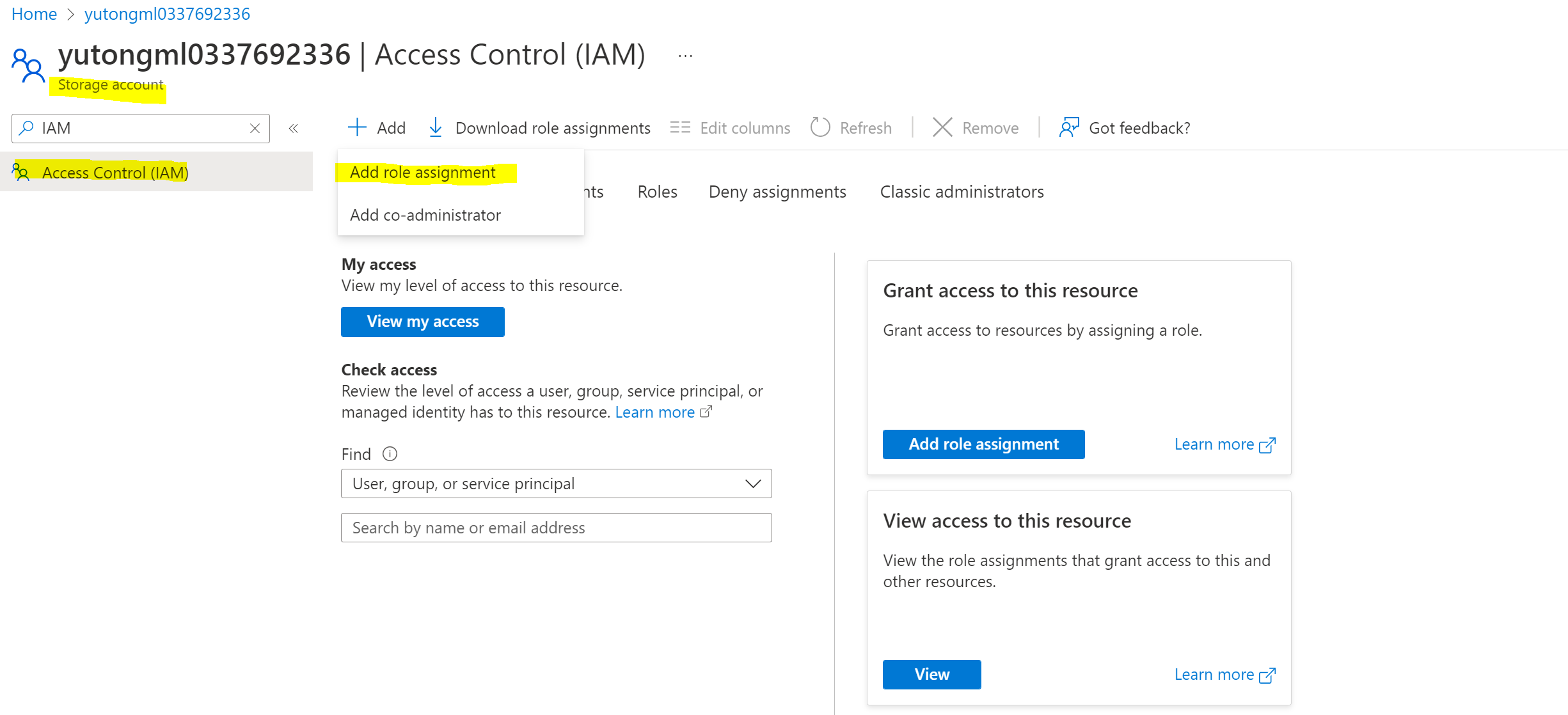This screenshot has height=715, width=1568.
Task: Click the Refresh circular arrow icon
Action: tap(820, 127)
